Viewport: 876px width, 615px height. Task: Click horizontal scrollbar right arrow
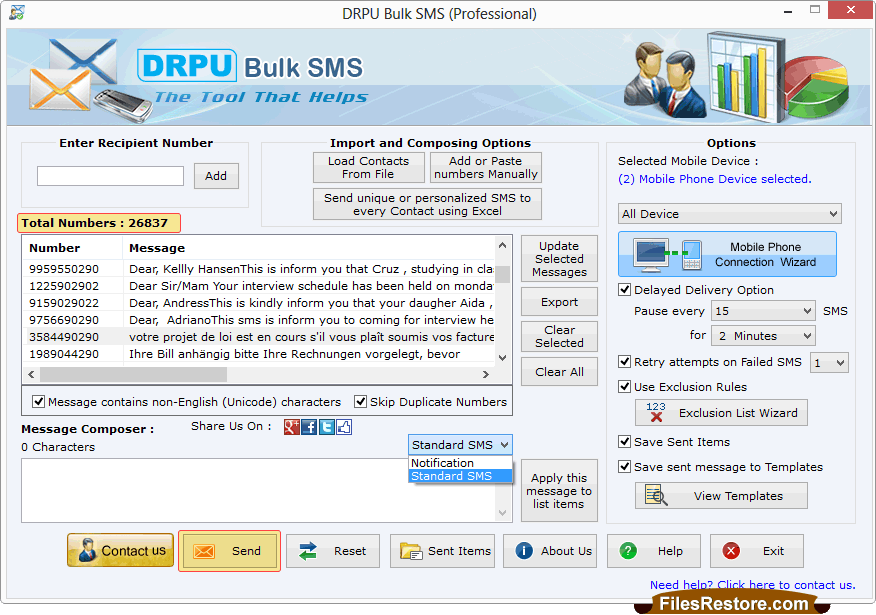(485, 374)
